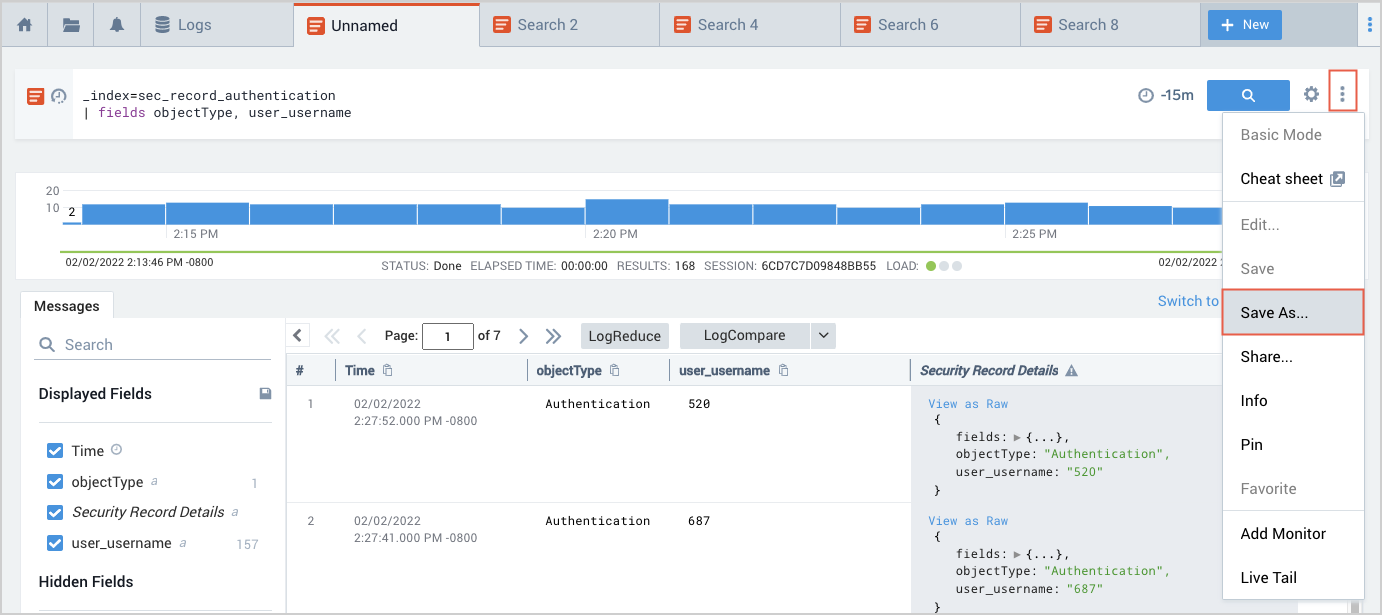This screenshot has width=1382, height=615.
Task: Uncheck the Security Record Details checkbox
Action: (55, 512)
